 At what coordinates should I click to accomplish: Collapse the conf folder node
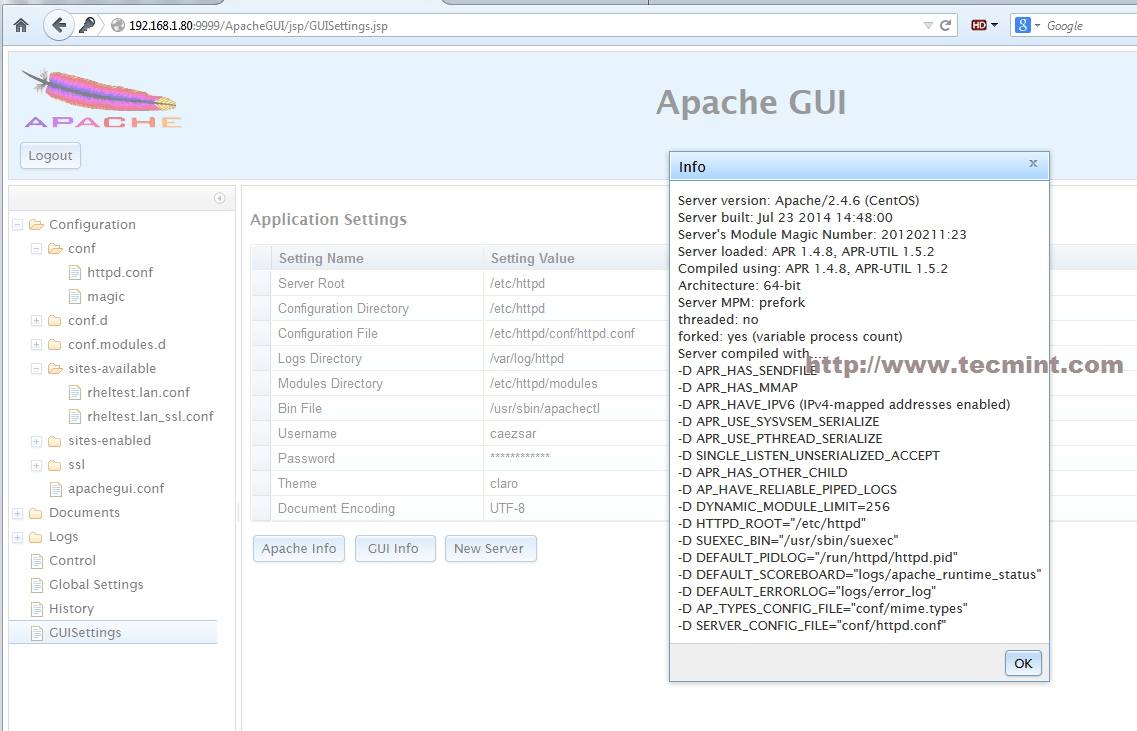point(36,249)
